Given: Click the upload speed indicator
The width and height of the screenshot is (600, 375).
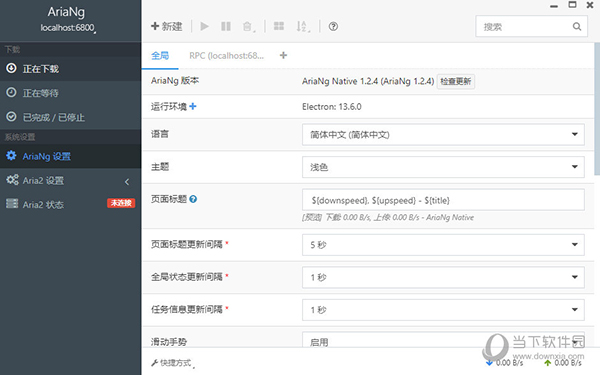Looking at the screenshot, I should coord(563,363).
